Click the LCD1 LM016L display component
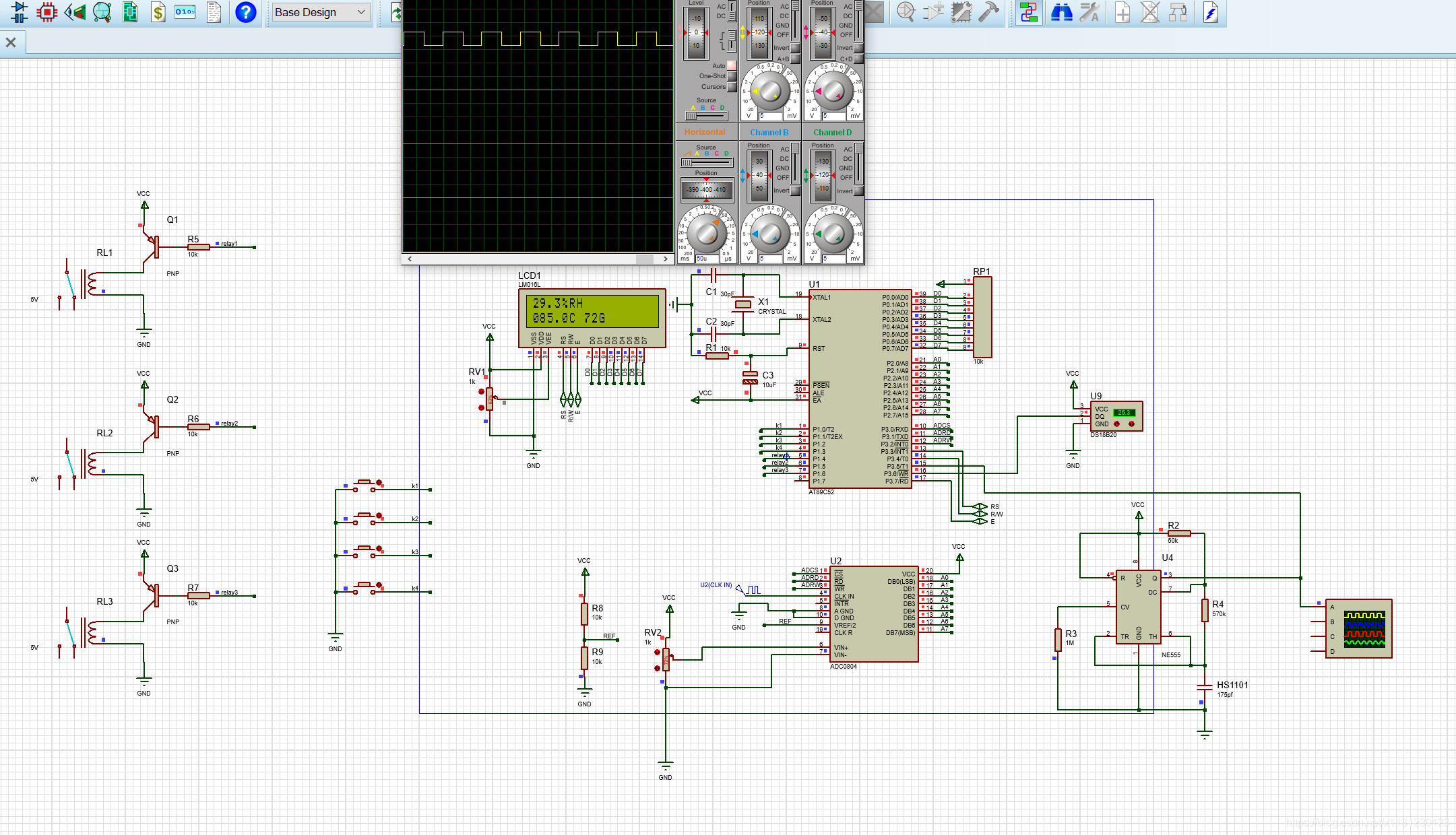Viewport: 1456px width, 835px height. [592, 318]
